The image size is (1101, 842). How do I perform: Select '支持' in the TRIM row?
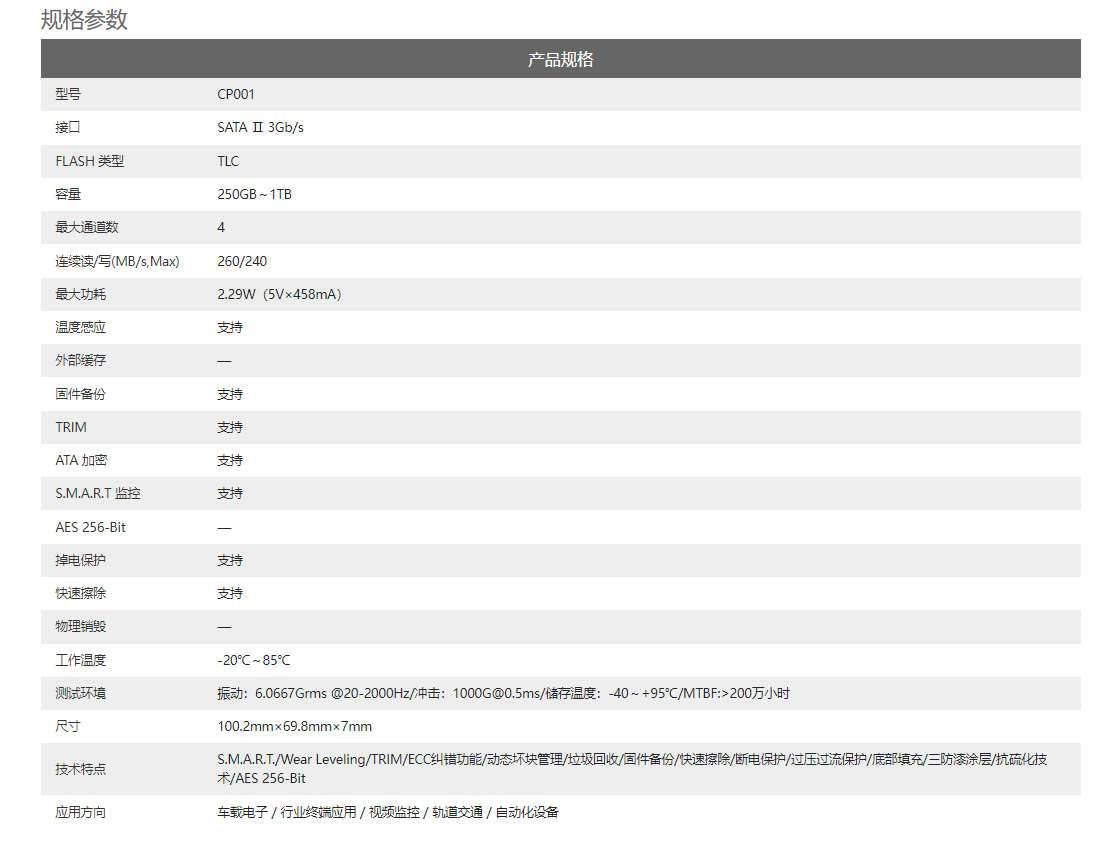230,427
